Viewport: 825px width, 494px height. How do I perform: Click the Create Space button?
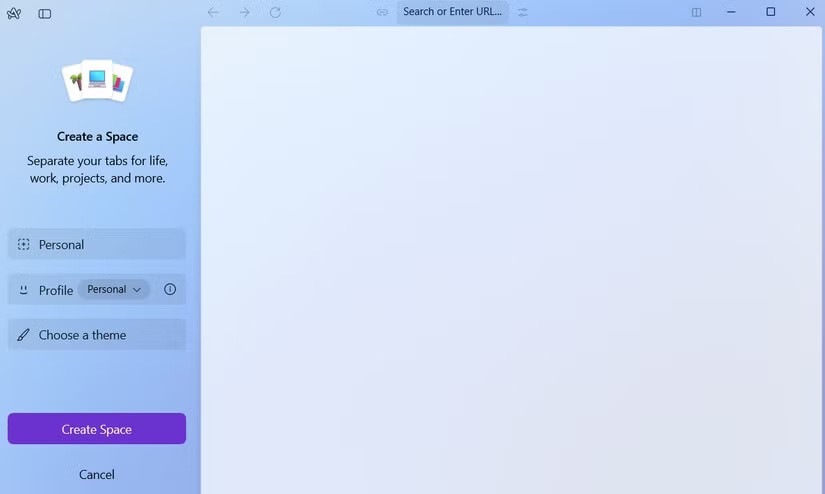(97, 429)
